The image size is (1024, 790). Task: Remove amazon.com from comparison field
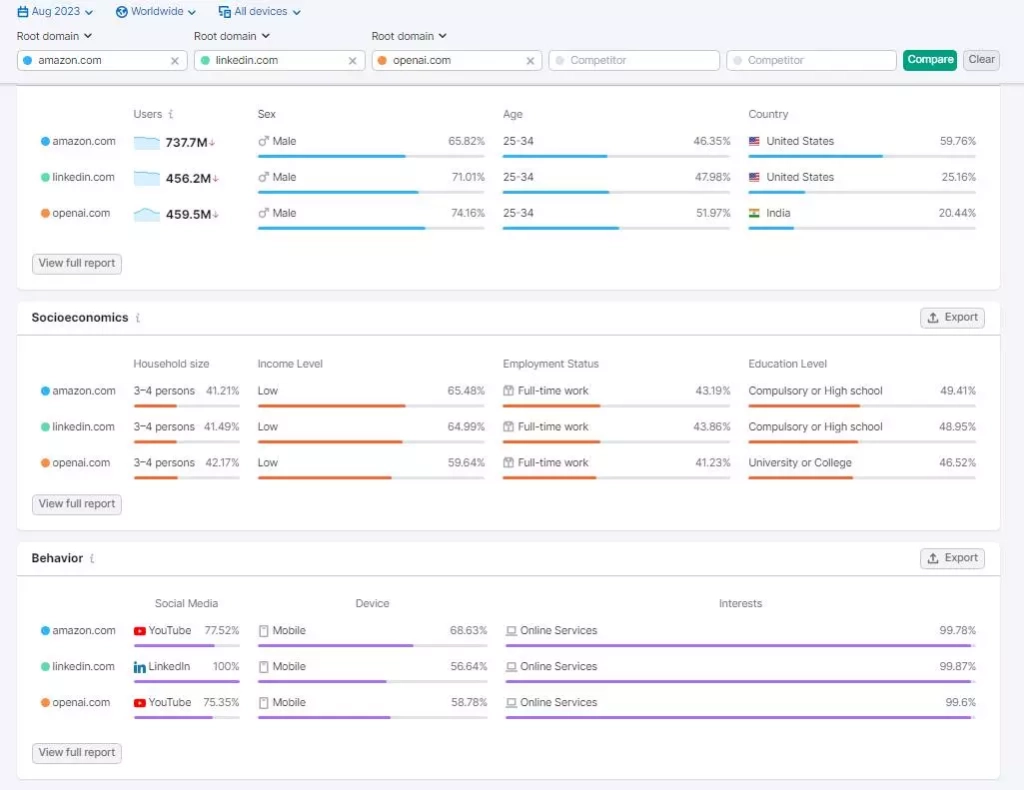tap(175, 61)
